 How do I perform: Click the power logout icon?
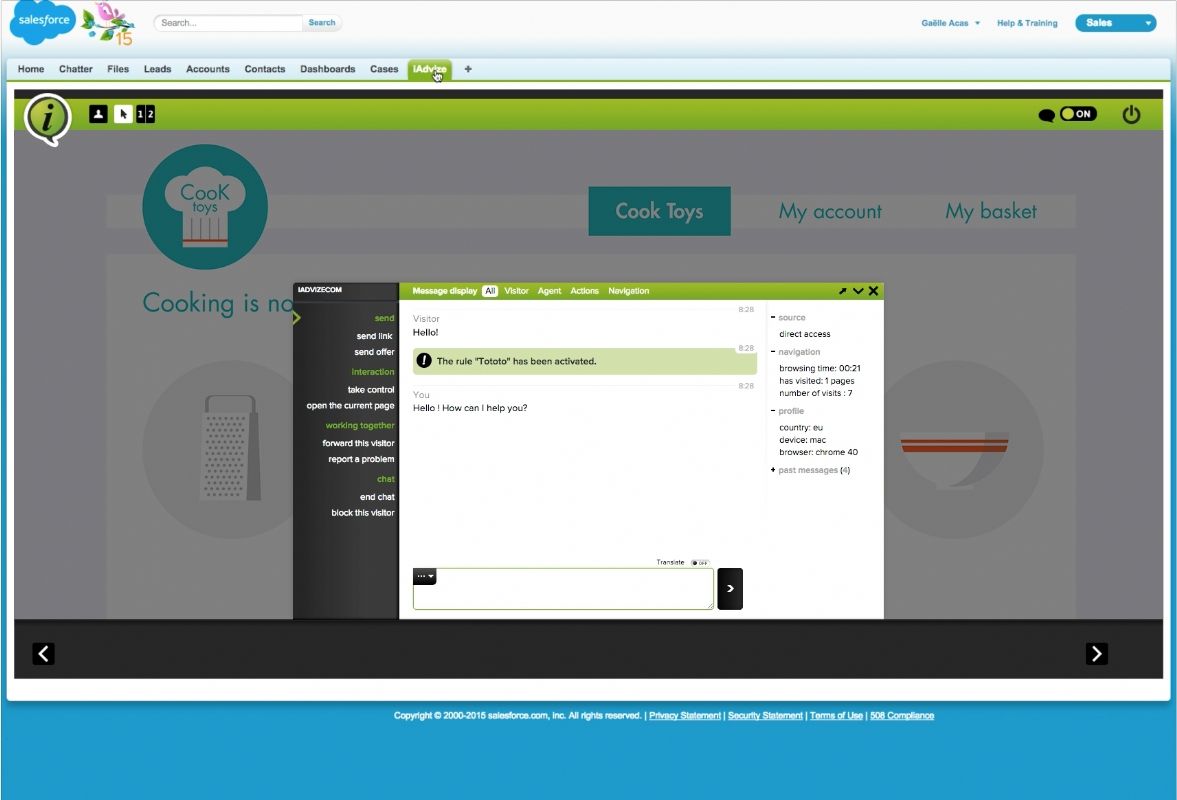(x=1131, y=114)
